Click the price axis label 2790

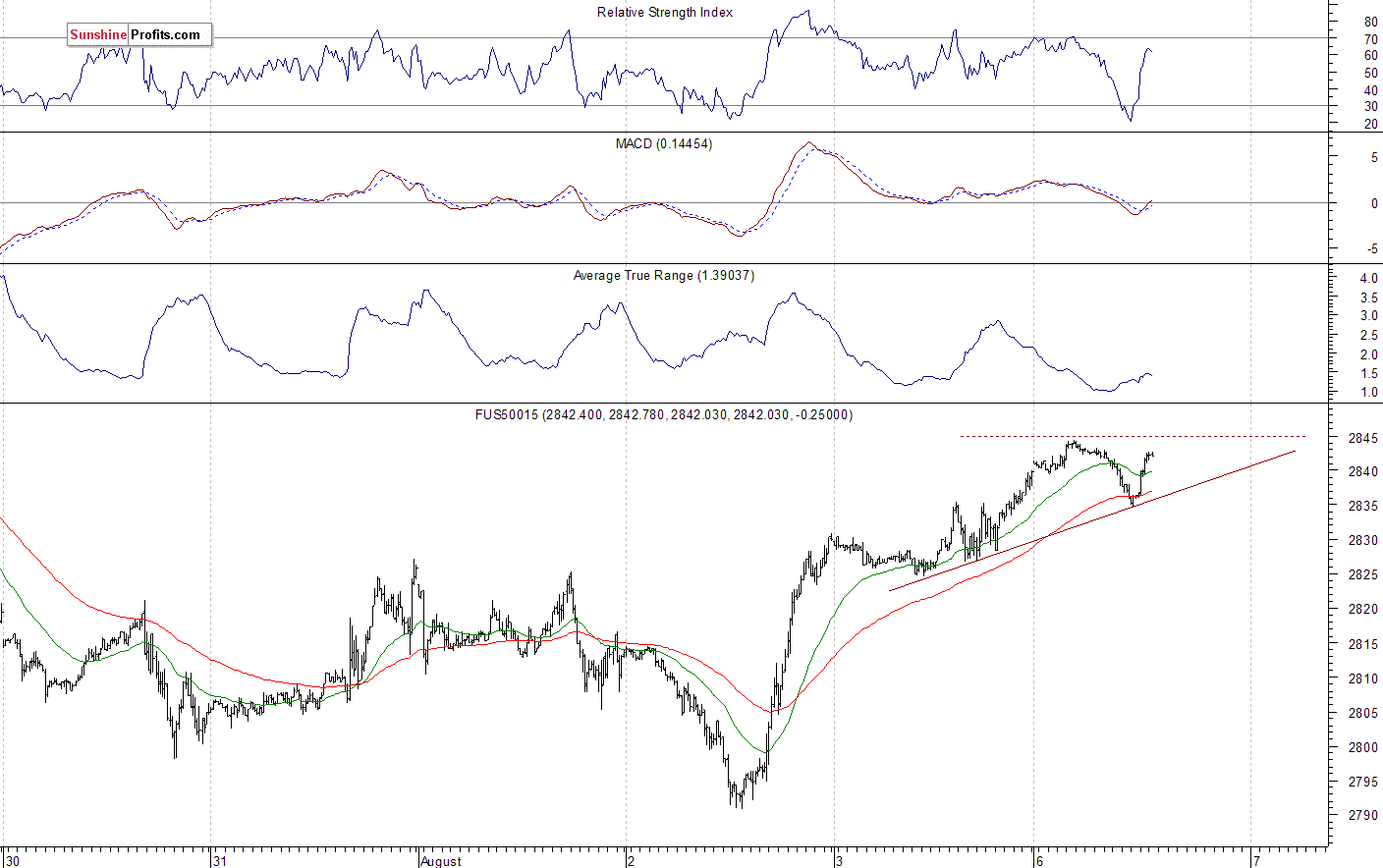click(x=1361, y=816)
